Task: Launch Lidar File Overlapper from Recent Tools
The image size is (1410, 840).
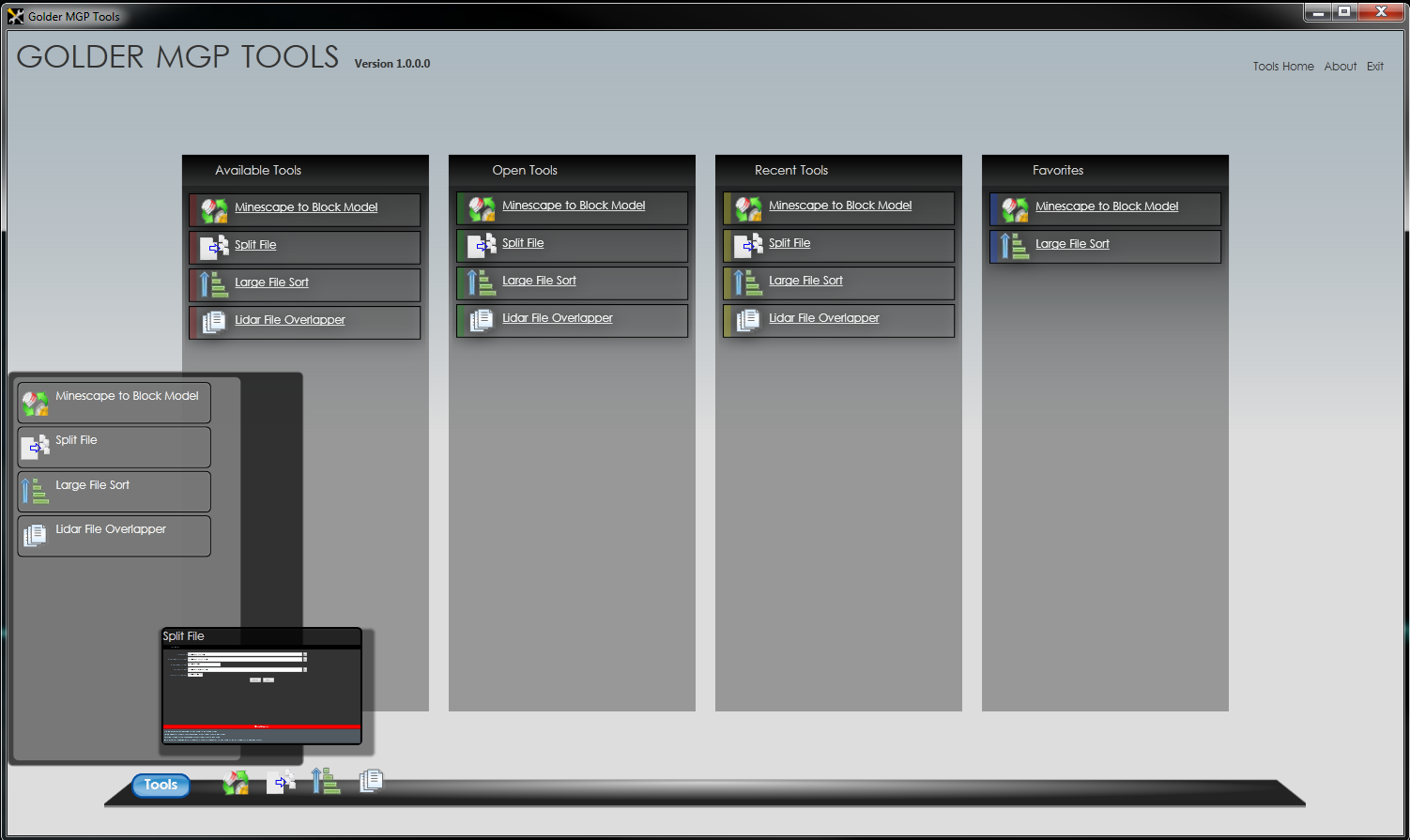Action: pos(824,318)
